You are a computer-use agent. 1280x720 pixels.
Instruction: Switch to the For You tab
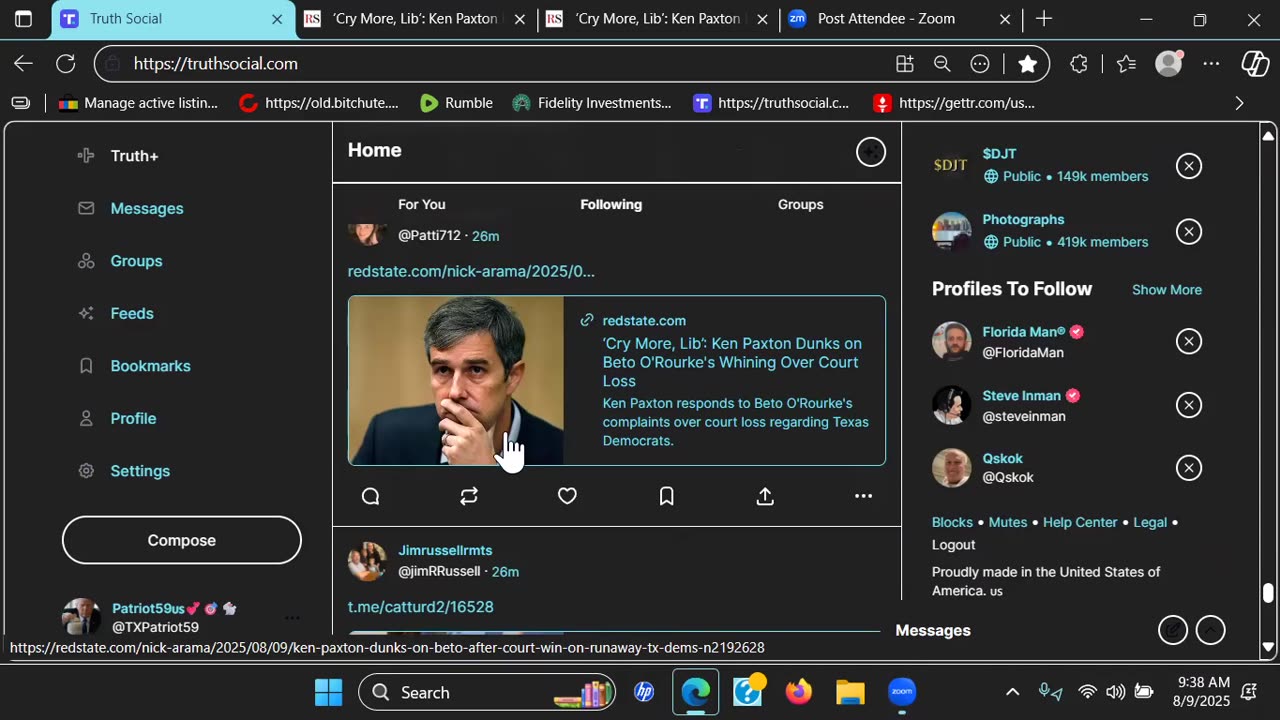pos(421,204)
